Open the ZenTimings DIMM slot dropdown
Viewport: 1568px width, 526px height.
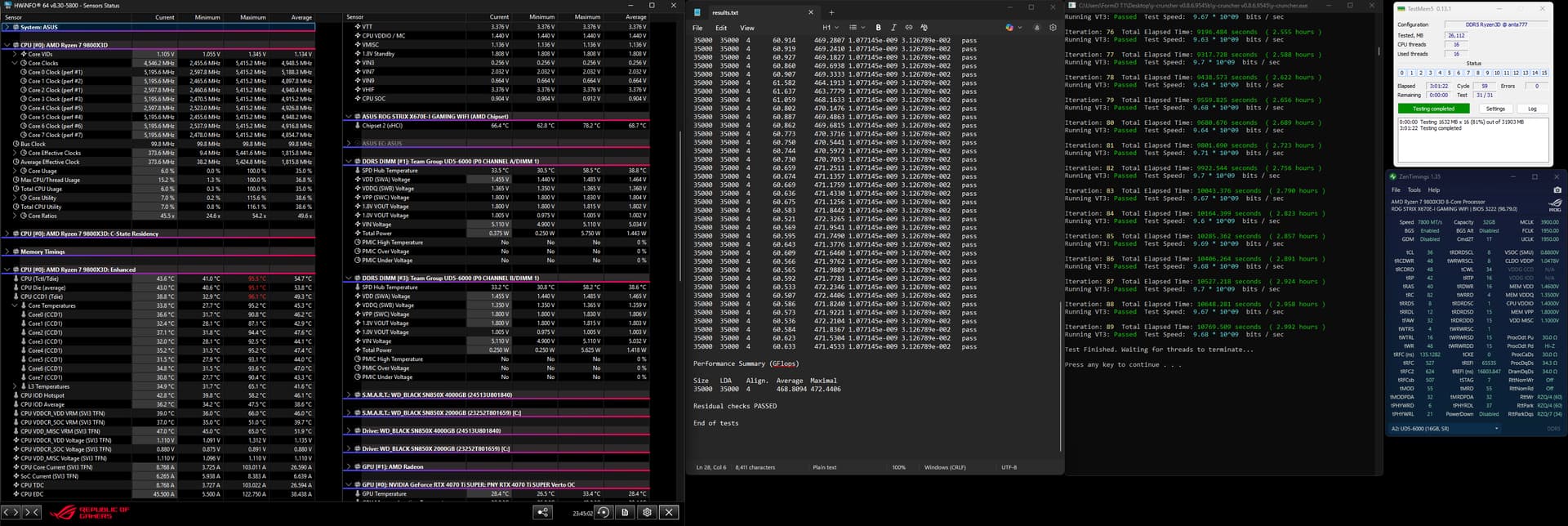(x=1445, y=429)
